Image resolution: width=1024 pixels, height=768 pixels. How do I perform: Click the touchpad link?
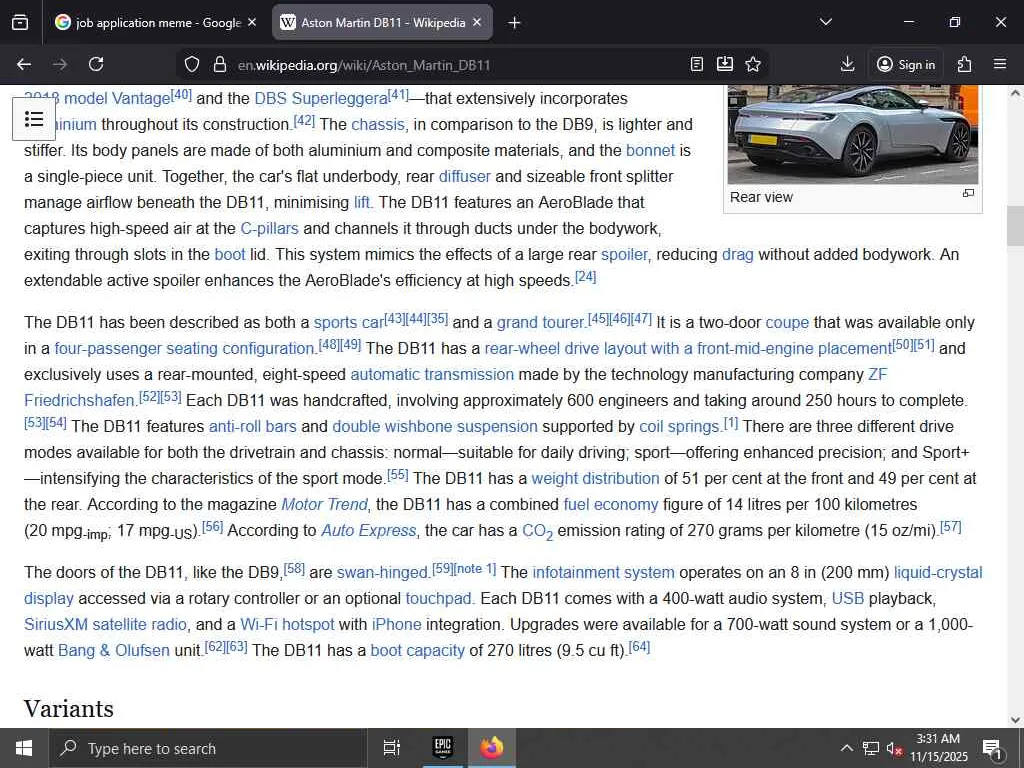438,598
